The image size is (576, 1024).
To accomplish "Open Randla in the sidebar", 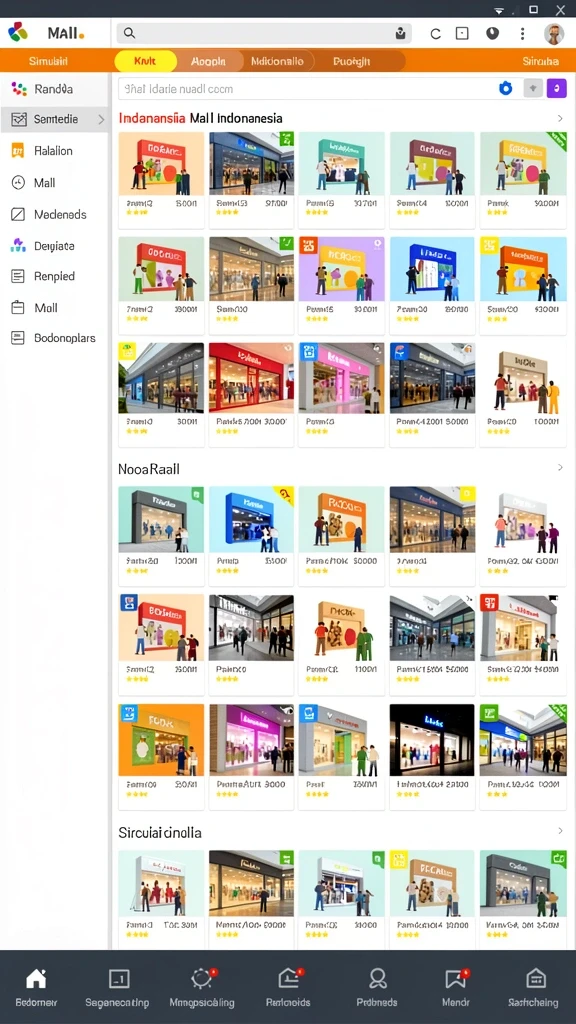I will click(54, 89).
